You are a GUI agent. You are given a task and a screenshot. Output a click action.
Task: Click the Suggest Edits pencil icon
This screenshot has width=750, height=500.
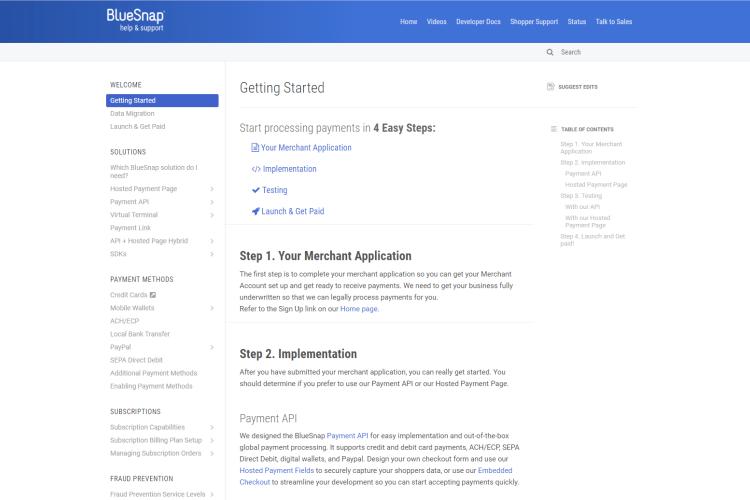[551, 87]
